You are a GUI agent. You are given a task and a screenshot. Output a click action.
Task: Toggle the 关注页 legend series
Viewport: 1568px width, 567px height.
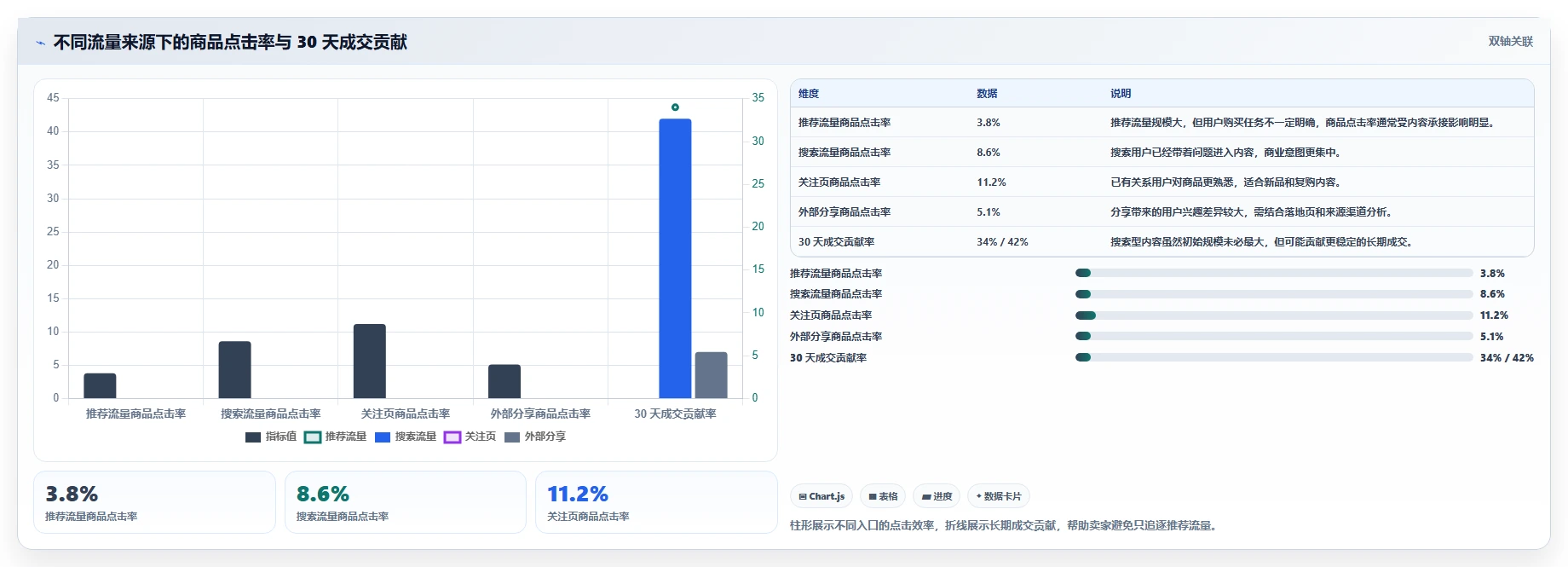(470, 437)
